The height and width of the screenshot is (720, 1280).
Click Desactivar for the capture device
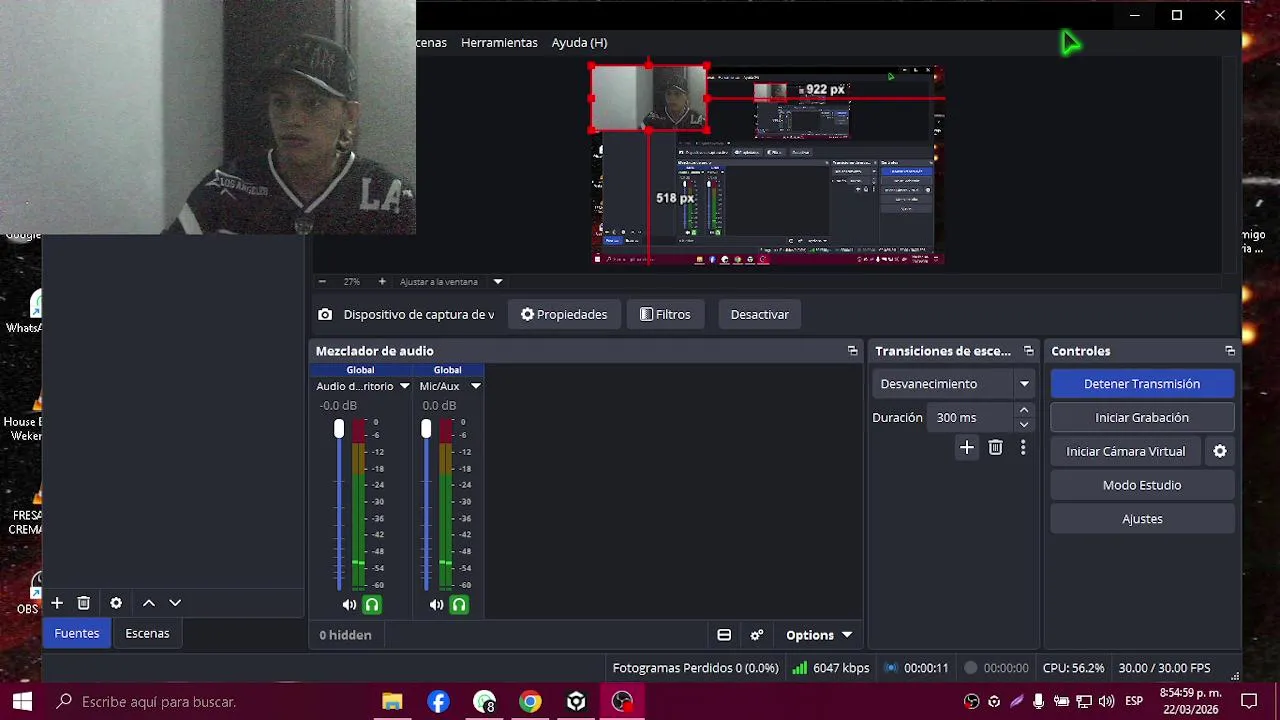760,314
